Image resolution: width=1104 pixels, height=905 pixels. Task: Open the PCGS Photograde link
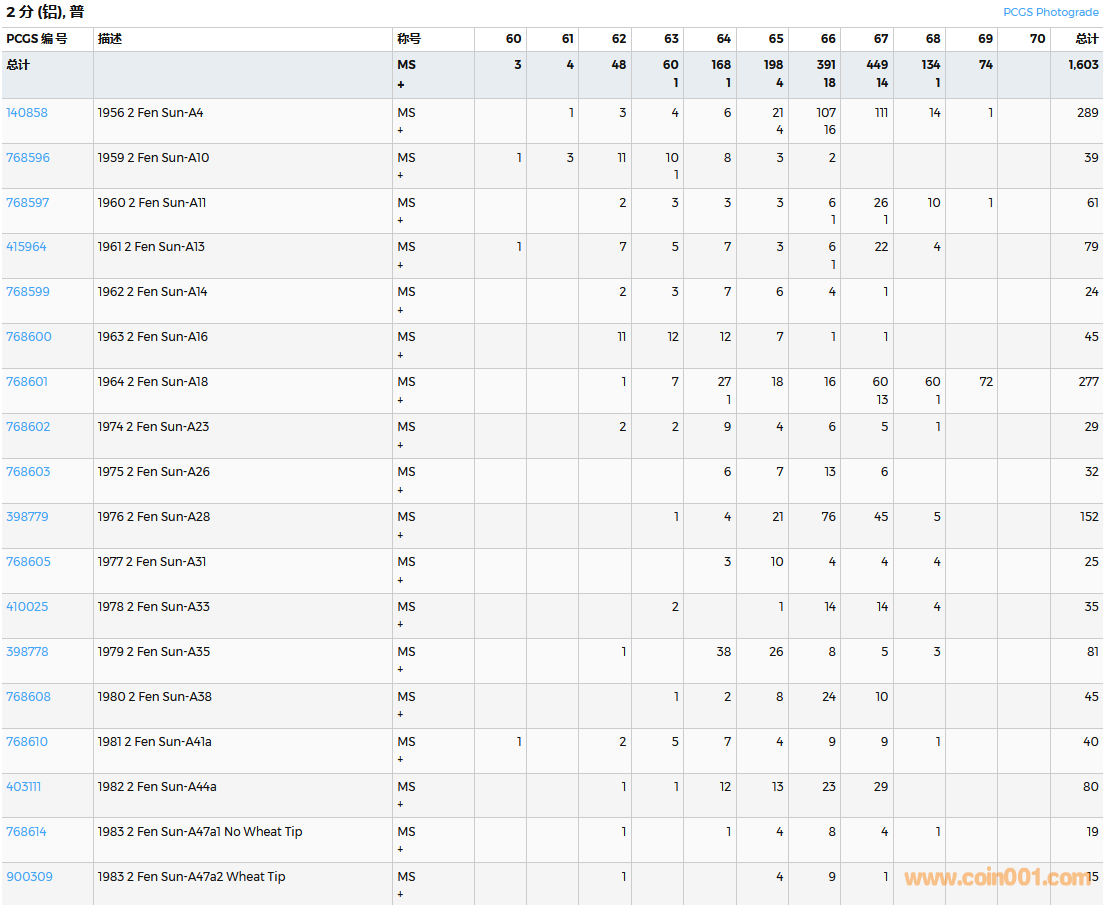(x=1050, y=12)
